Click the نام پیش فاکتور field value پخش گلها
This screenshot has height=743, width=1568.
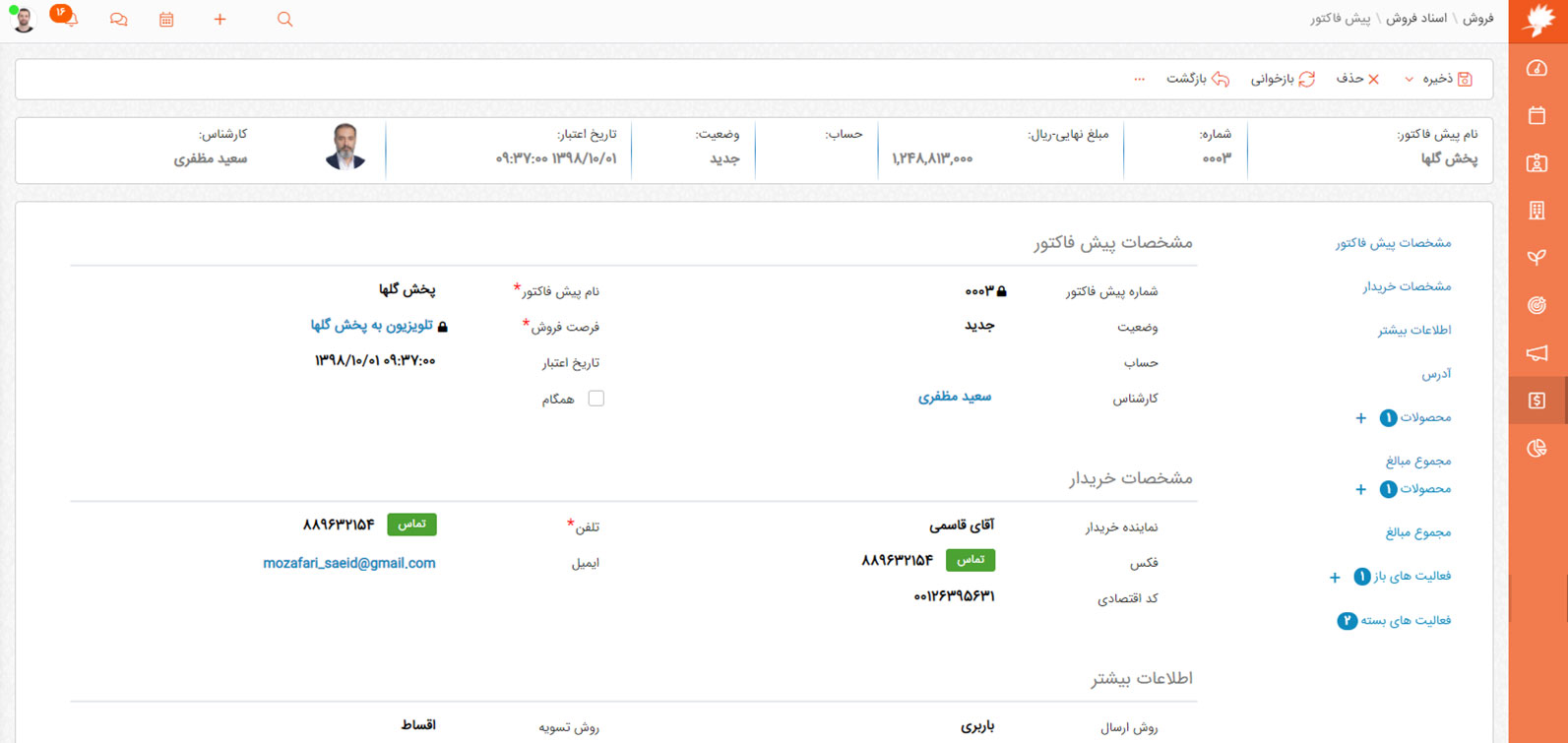tap(407, 290)
